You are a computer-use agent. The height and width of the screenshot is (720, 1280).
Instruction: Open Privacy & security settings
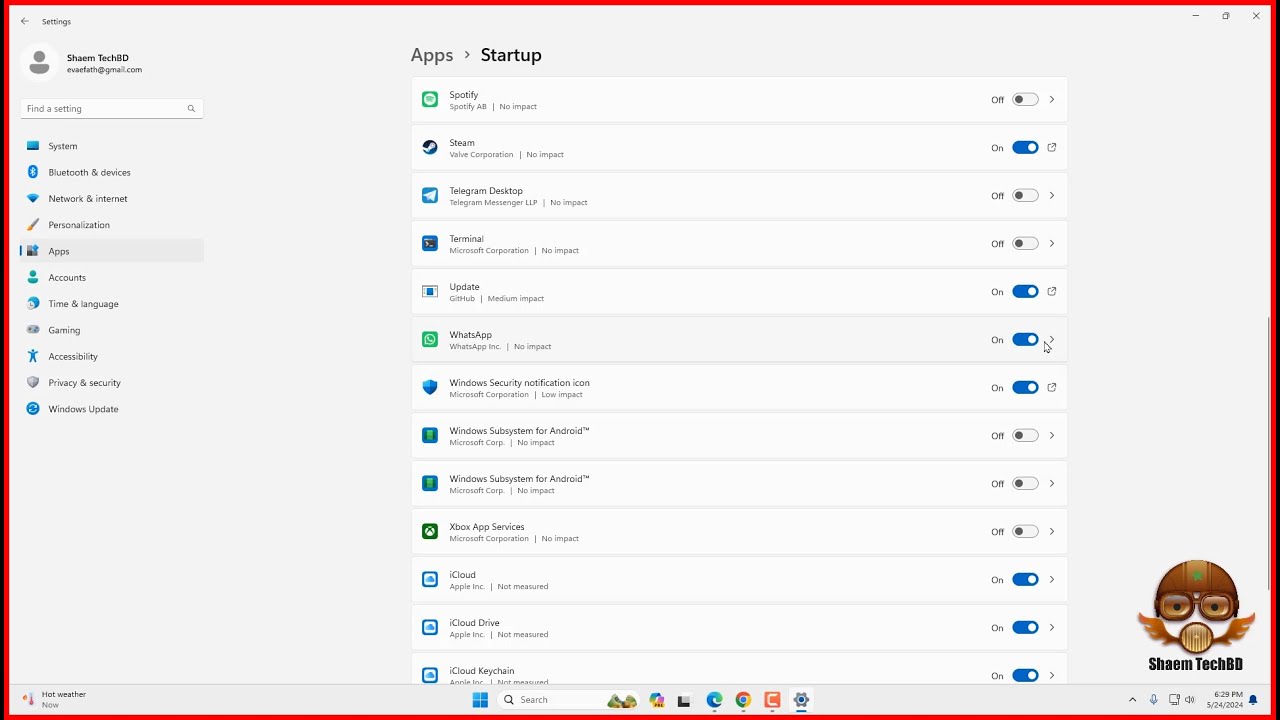pyautogui.click(x=111, y=383)
